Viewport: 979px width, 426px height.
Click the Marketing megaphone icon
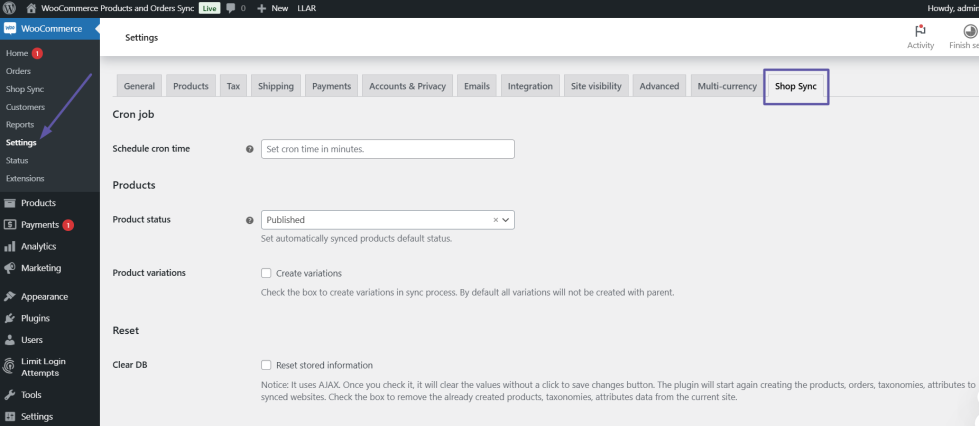[x=11, y=268]
